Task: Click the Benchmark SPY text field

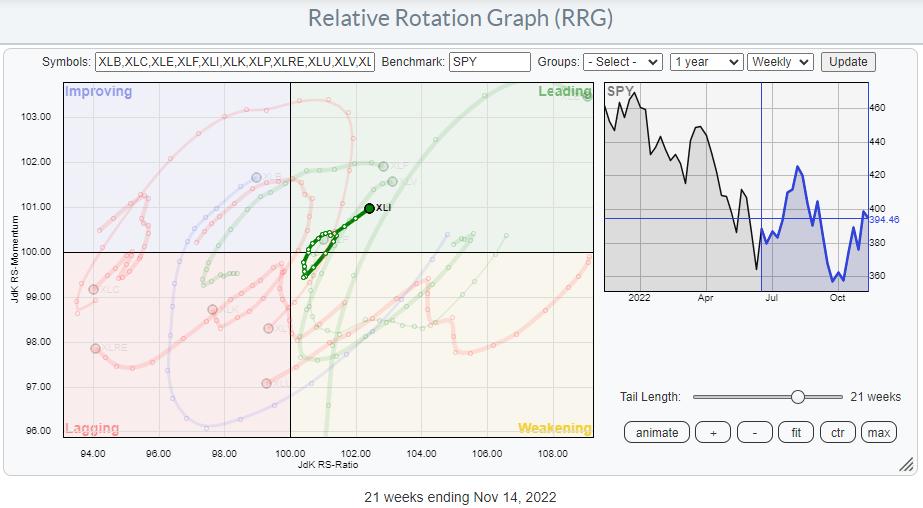Action: point(490,62)
